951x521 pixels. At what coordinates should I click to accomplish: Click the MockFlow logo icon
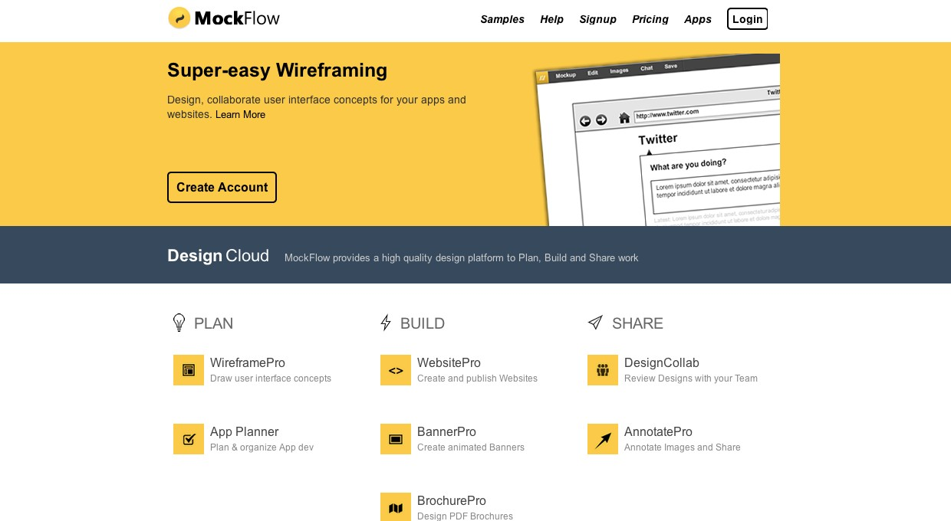pyautogui.click(x=179, y=18)
